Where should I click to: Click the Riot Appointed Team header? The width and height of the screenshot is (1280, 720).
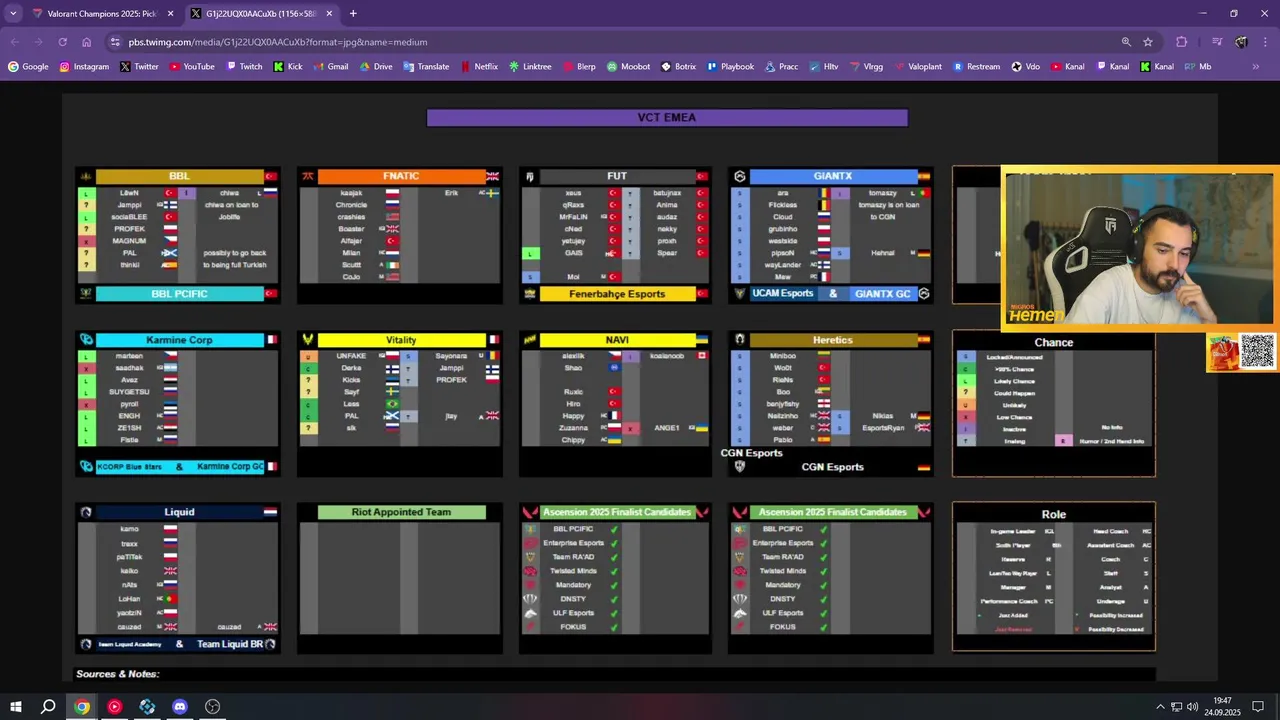tap(401, 512)
